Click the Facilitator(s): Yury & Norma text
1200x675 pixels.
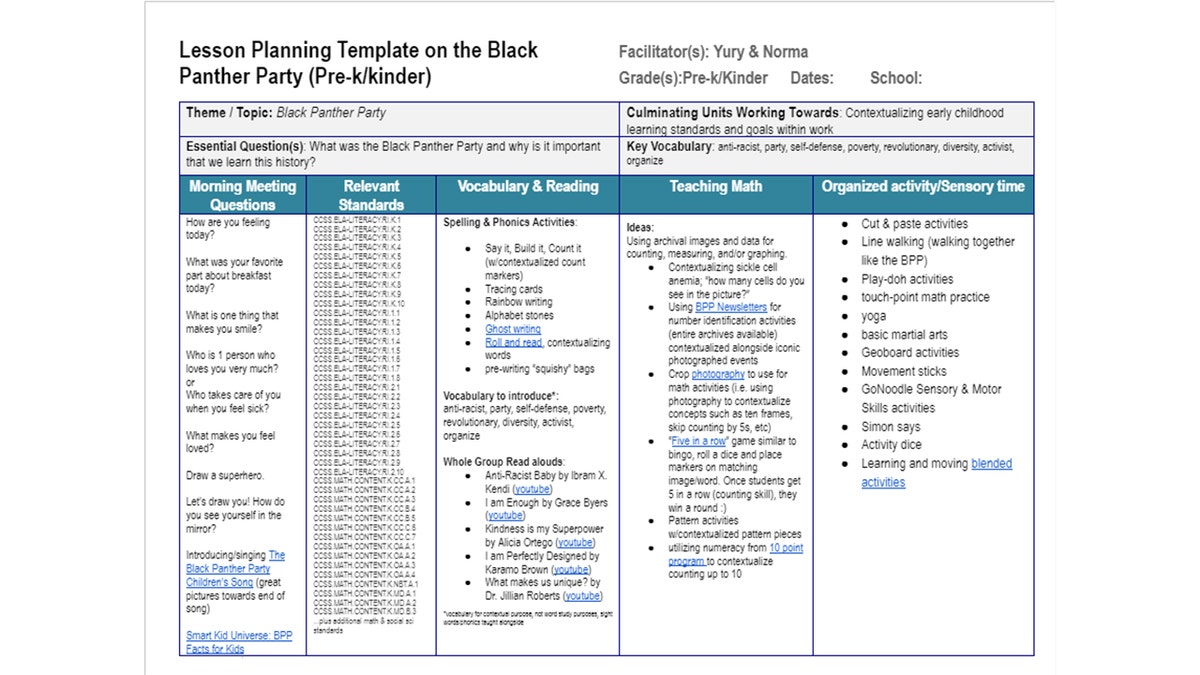713,52
